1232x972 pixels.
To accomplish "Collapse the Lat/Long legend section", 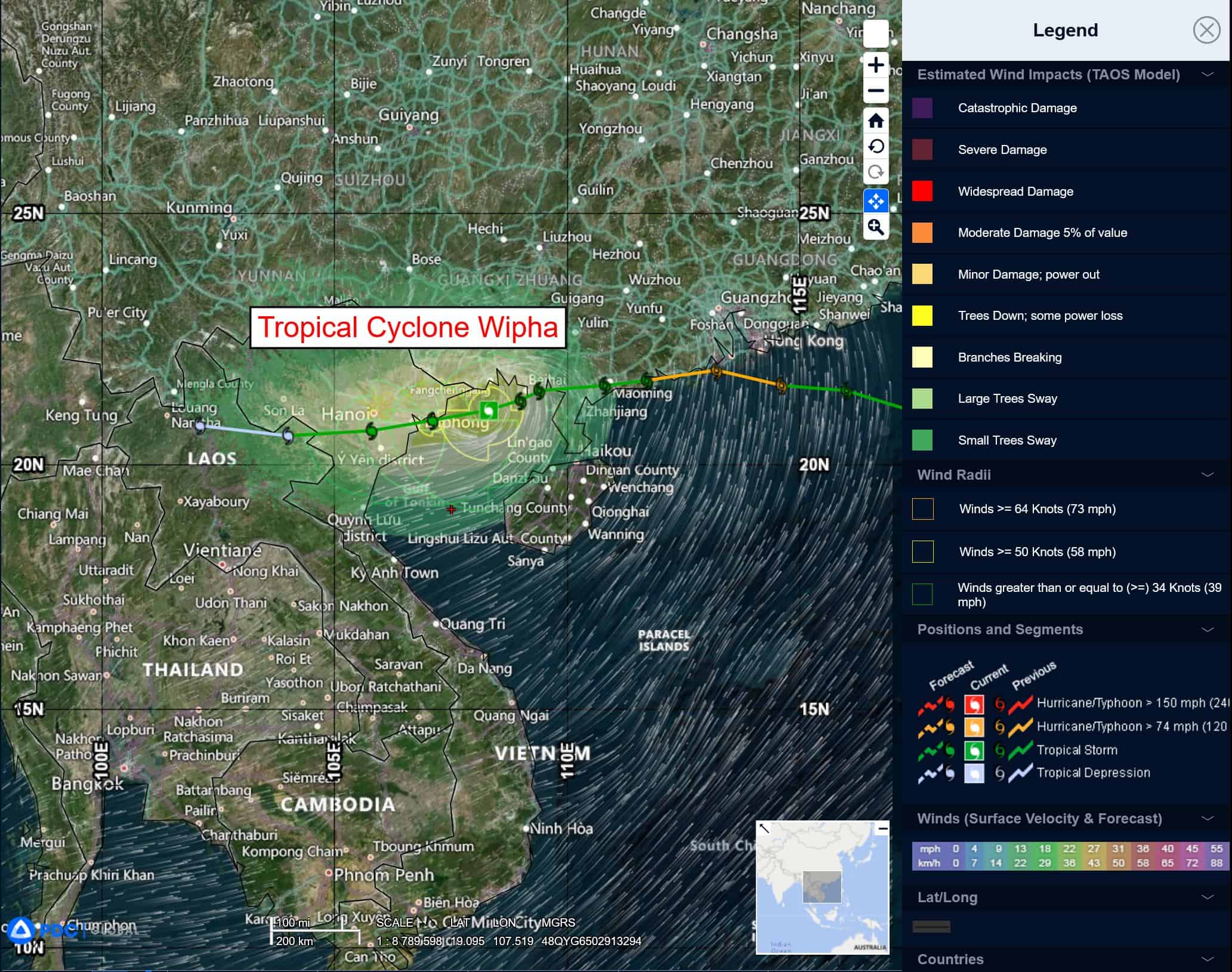I will coord(1207,897).
